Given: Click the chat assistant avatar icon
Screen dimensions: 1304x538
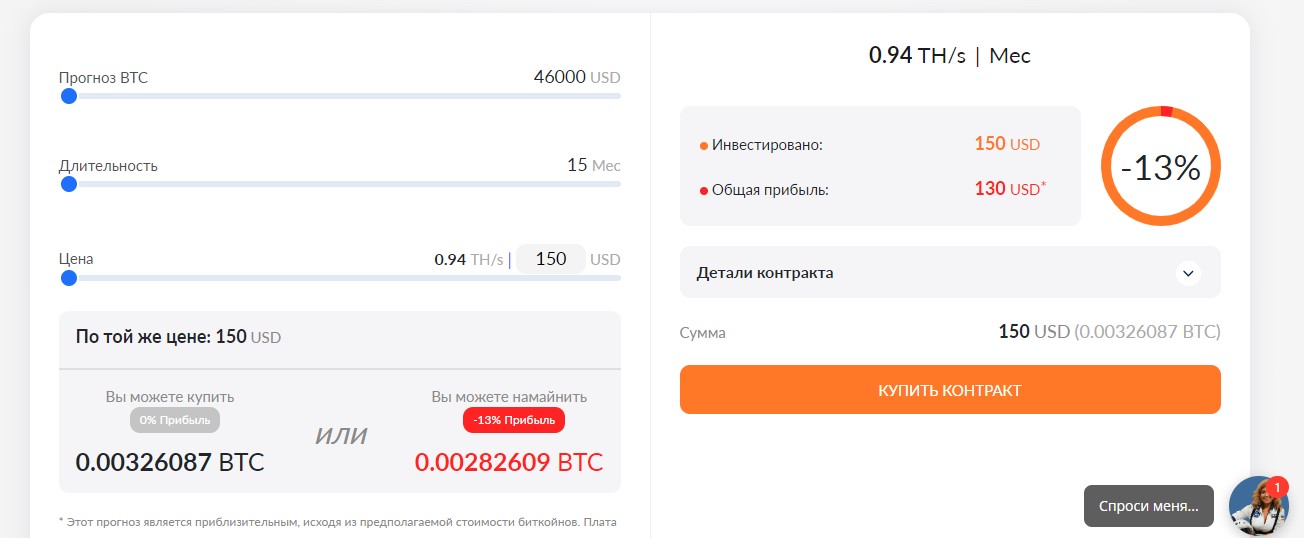Looking at the screenshot, I should [x=1259, y=506].
